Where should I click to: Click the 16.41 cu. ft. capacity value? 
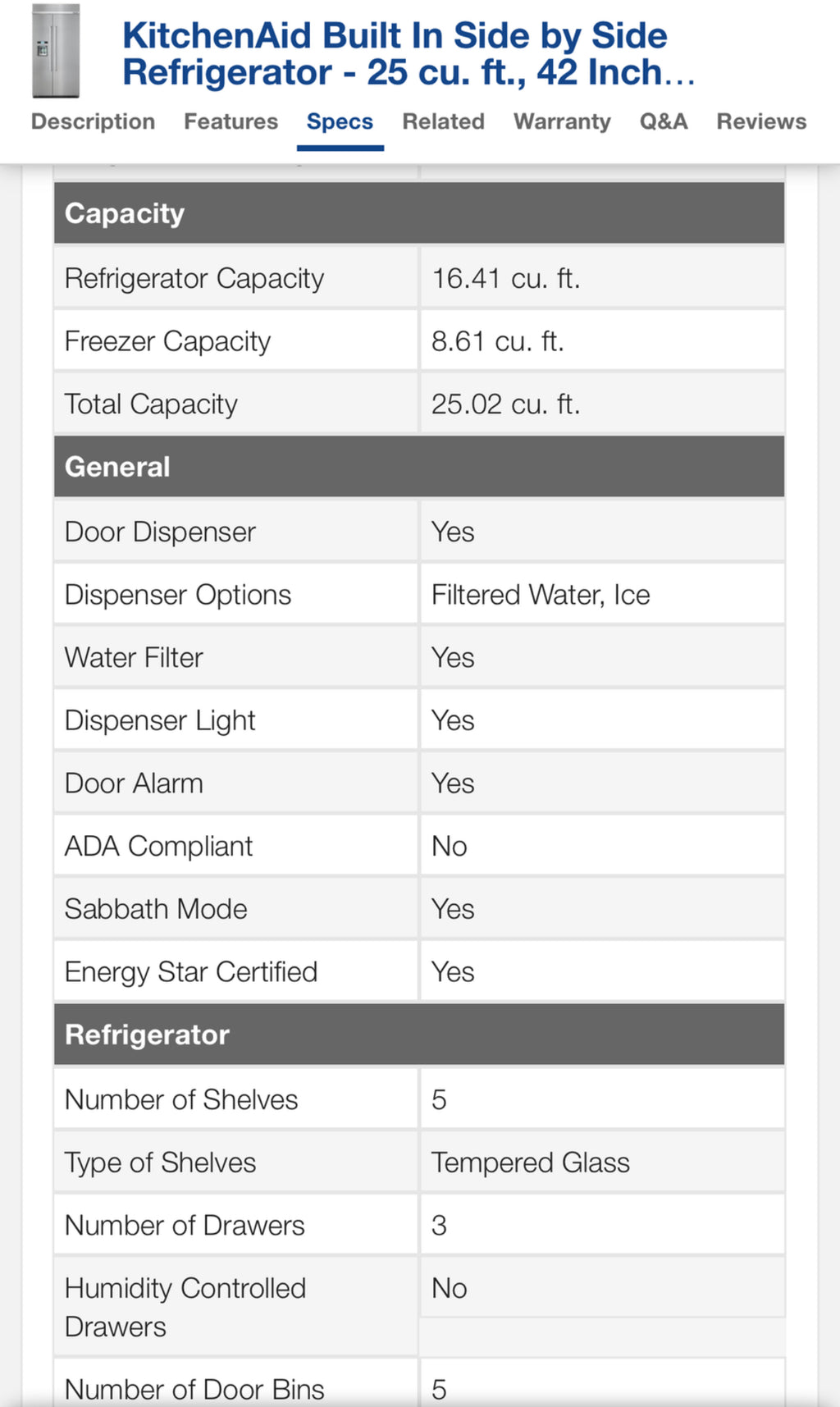click(505, 279)
